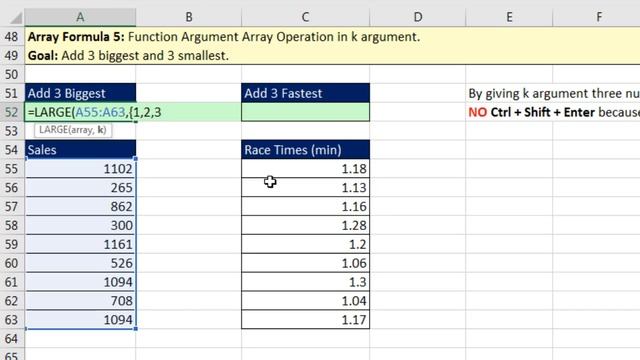640x360 pixels.
Task: Select column E header
Action: pos(509,17)
